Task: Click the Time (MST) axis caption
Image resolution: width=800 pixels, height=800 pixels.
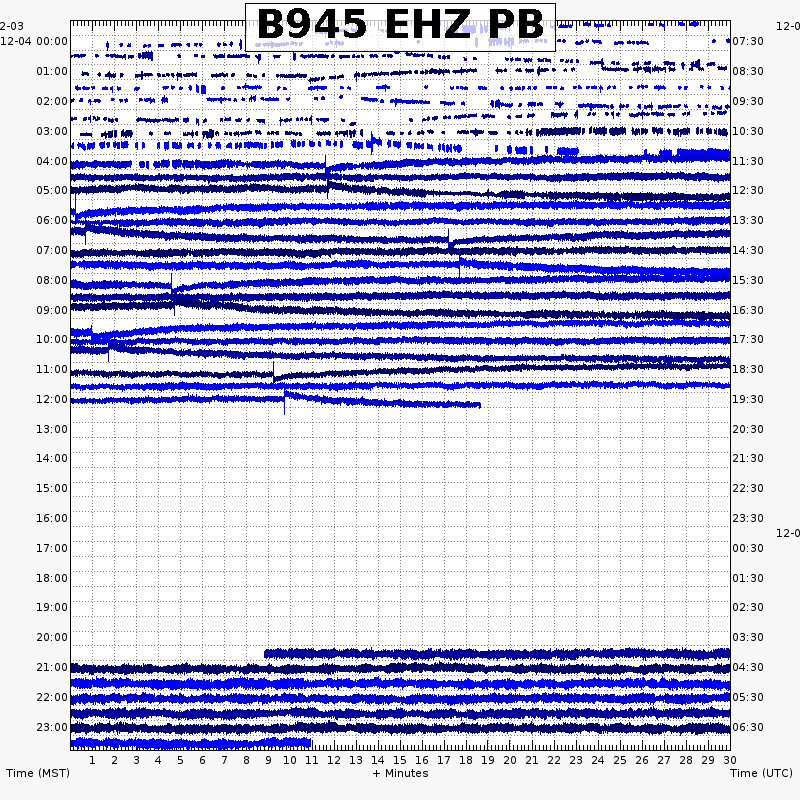Action: tap(38, 773)
